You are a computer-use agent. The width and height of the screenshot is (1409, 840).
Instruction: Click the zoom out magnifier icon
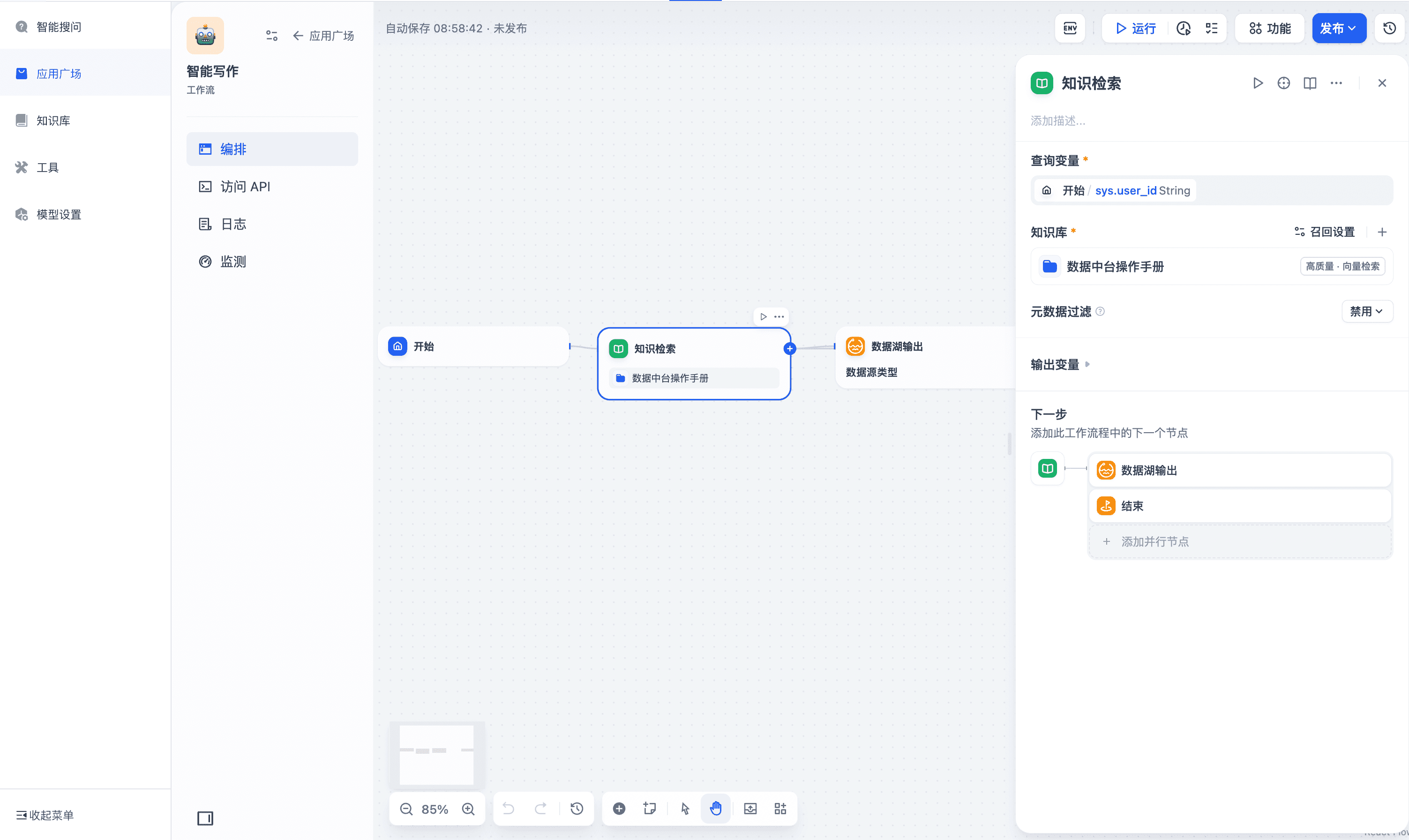(x=406, y=809)
